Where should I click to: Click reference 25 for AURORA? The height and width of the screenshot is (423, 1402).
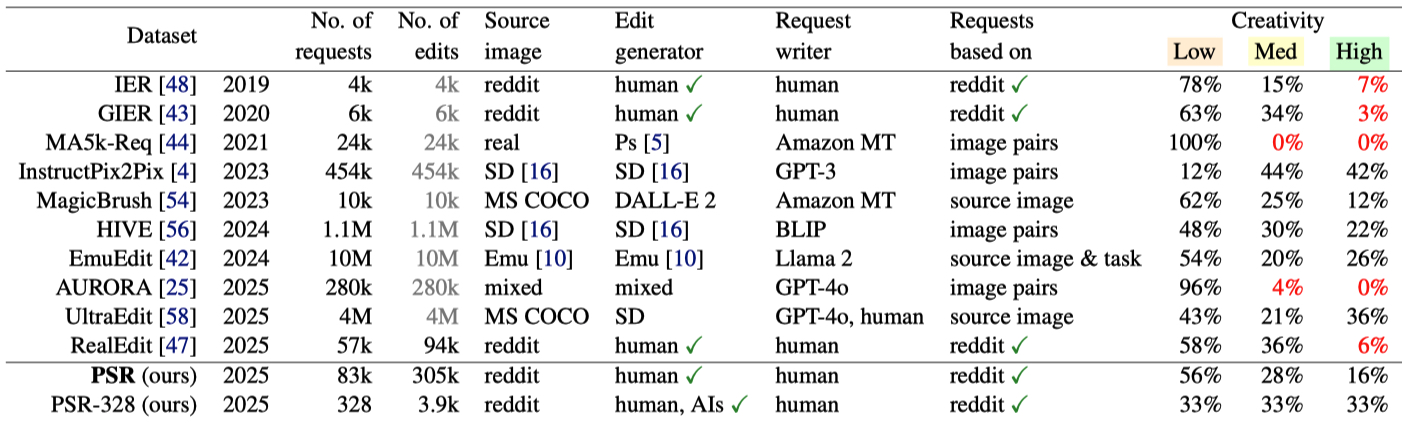[180, 288]
